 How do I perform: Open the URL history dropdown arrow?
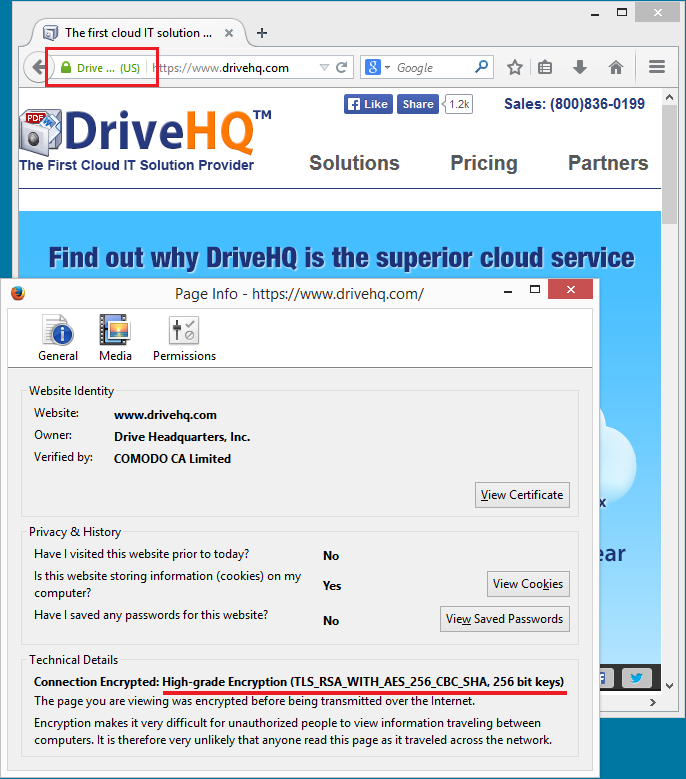(324, 67)
